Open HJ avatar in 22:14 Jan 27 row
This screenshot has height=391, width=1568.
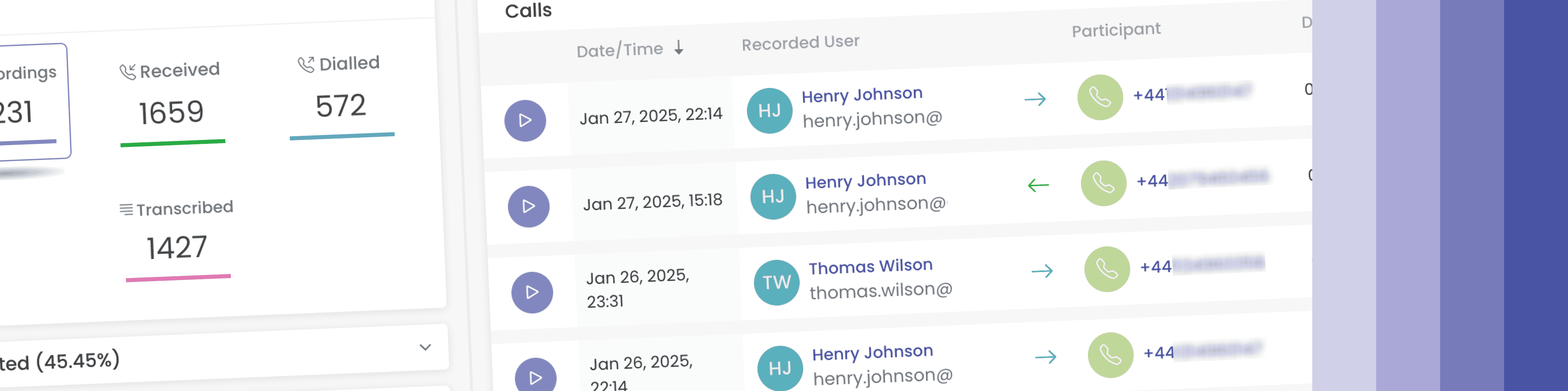tap(769, 110)
